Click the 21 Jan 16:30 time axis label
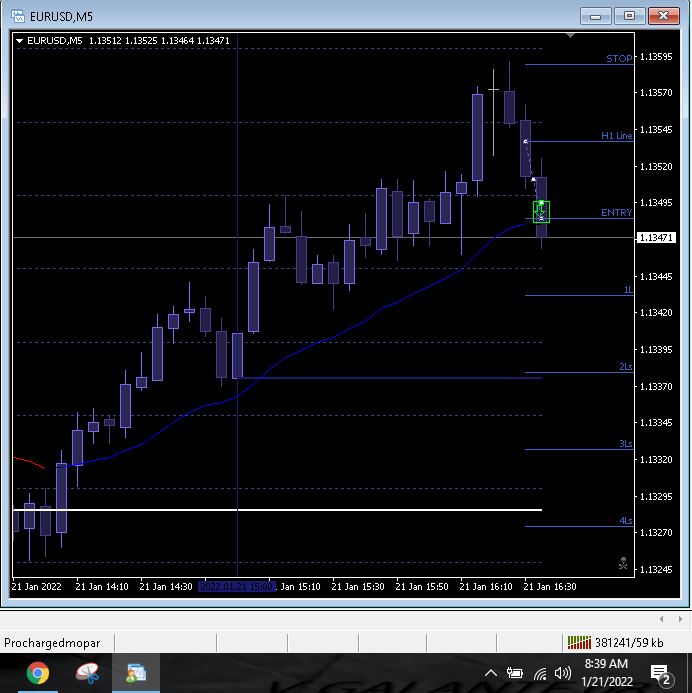692x693 pixels. pyautogui.click(x=550, y=586)
